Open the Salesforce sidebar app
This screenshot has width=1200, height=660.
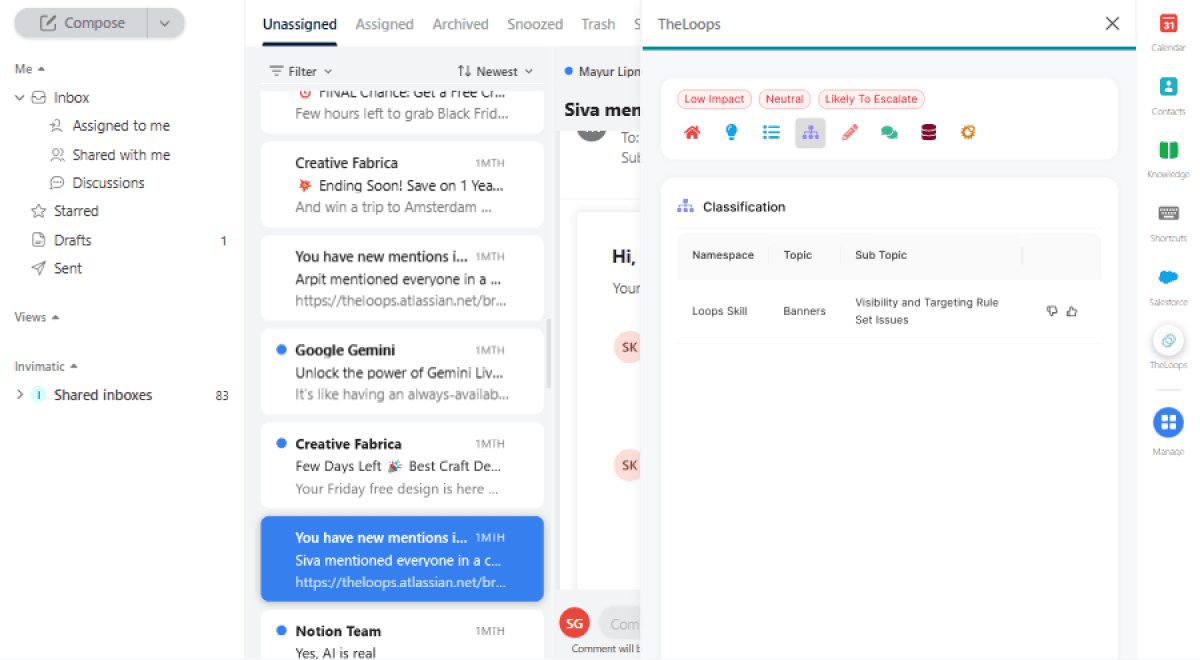(x=1168, y=277)
